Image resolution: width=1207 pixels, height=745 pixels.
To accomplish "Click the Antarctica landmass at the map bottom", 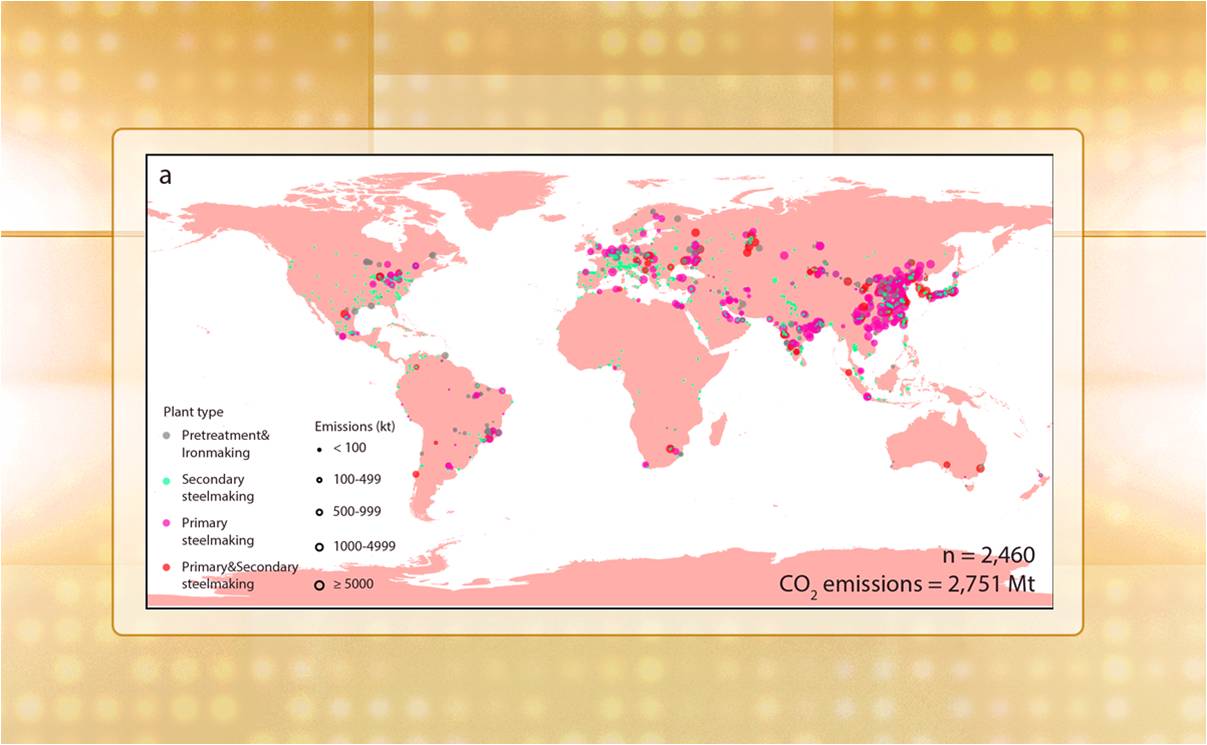I will coord(600,585).
